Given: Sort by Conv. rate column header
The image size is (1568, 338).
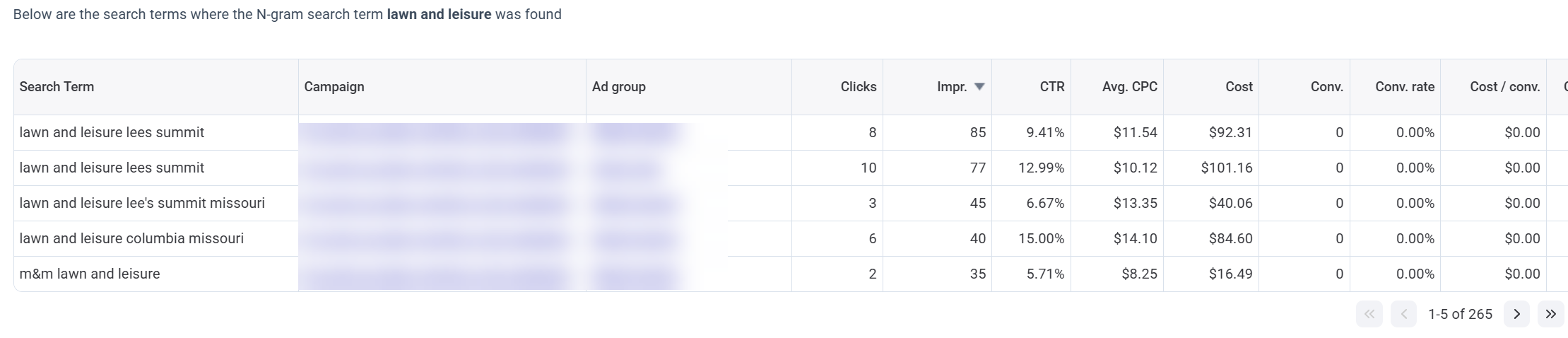Looking at the screenshot, I should (x=1404, y=87).
